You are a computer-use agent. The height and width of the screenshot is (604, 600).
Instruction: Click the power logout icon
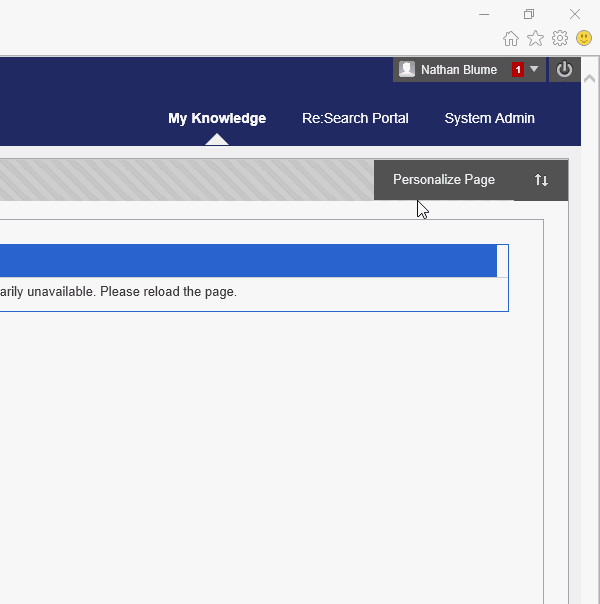pyautogui.click(x=564, y=70)
